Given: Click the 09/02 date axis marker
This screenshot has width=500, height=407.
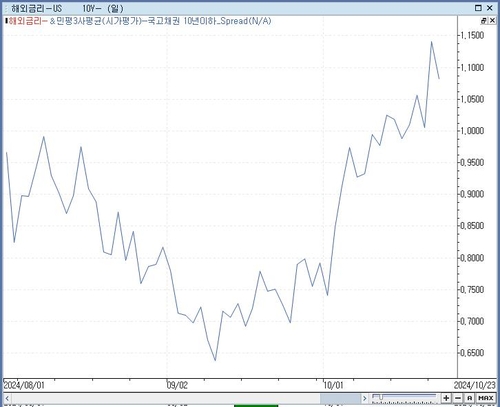Looking at the screenshot, I should [177, 385].
